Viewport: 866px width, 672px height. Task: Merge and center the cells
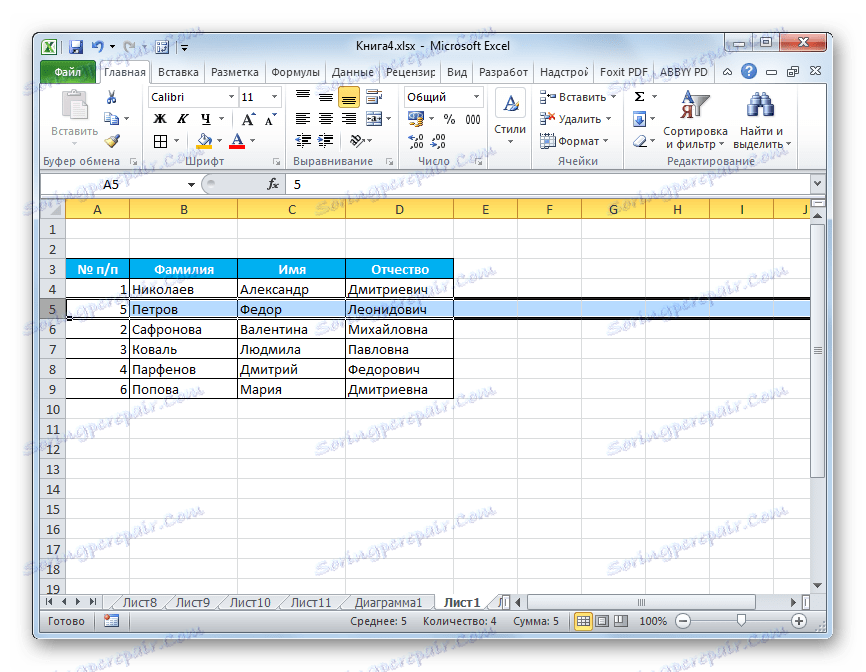pyautogui.click(x=374, y=119)
